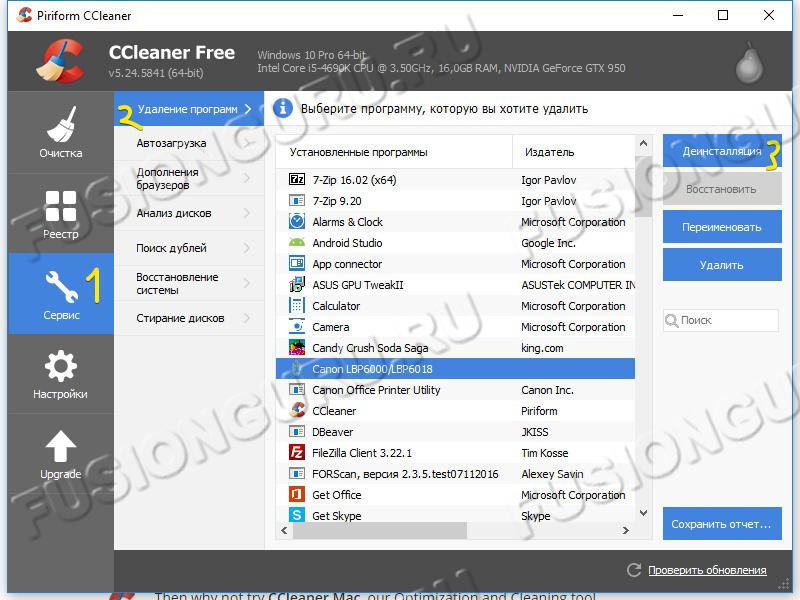Click the vertical scrollbar up arrow

643,143
